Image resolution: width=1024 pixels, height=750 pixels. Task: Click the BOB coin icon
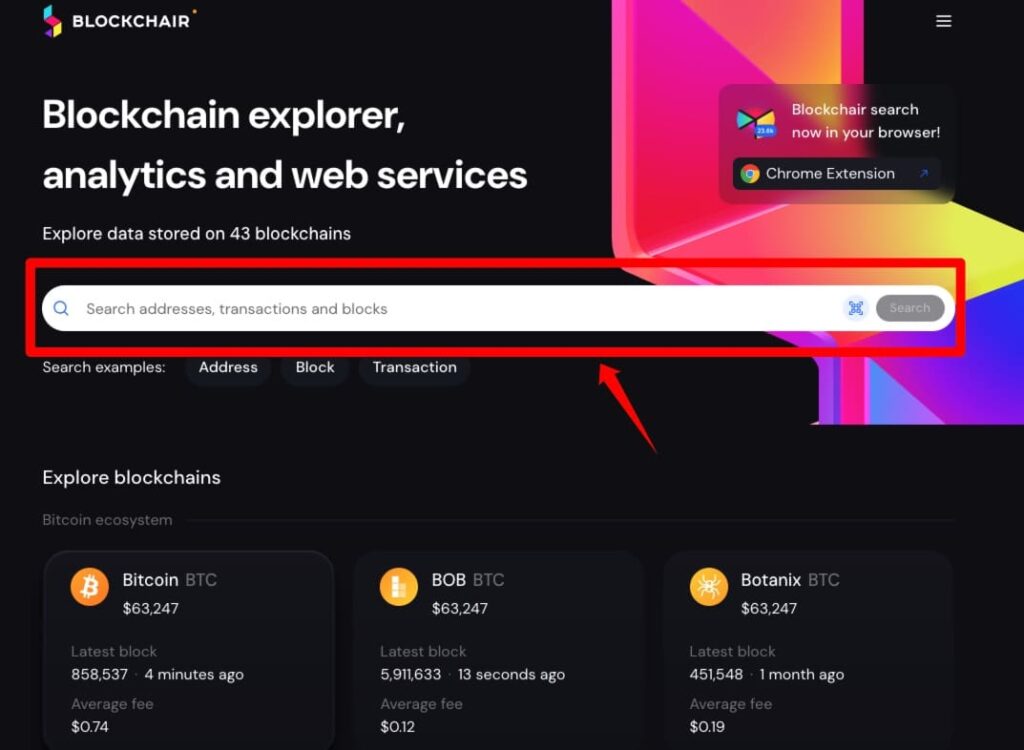click(397, 586)
